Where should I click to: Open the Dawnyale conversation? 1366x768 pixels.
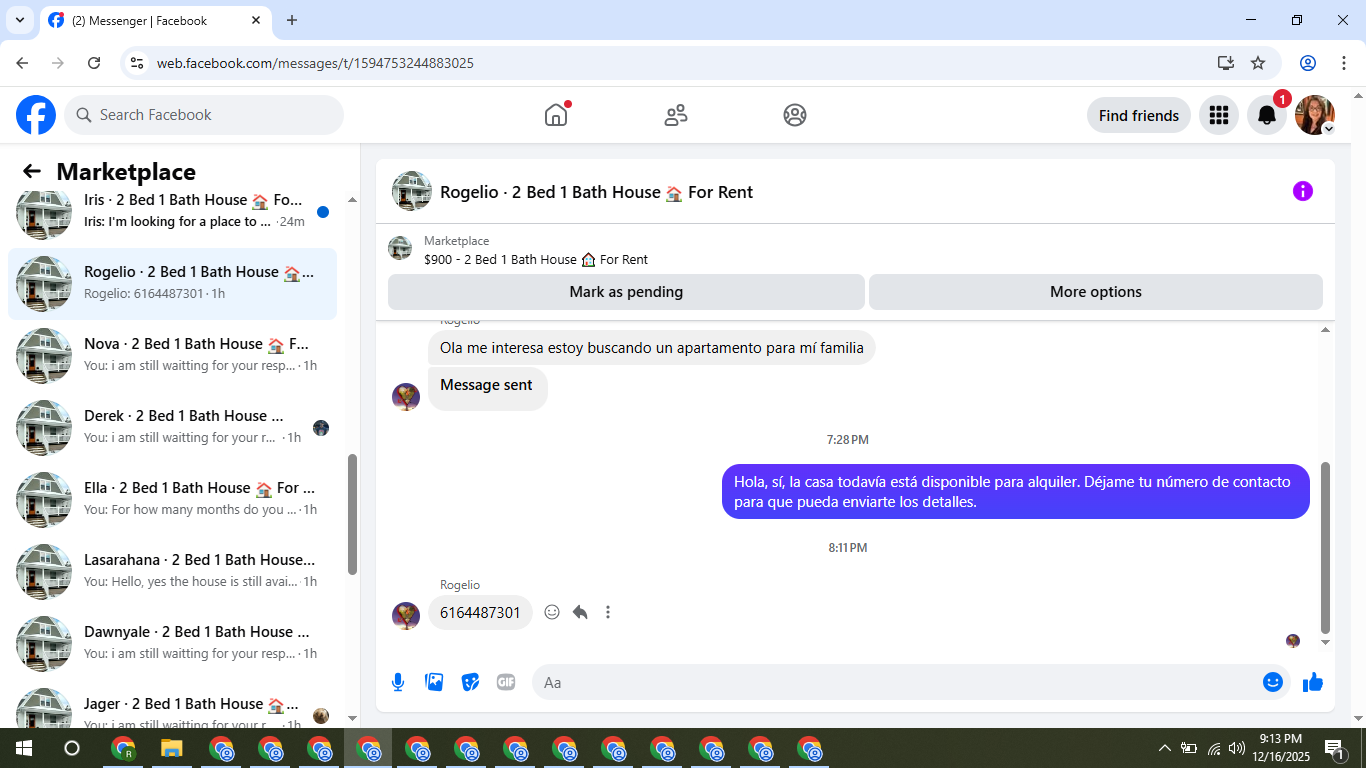(x=172, y=644)
